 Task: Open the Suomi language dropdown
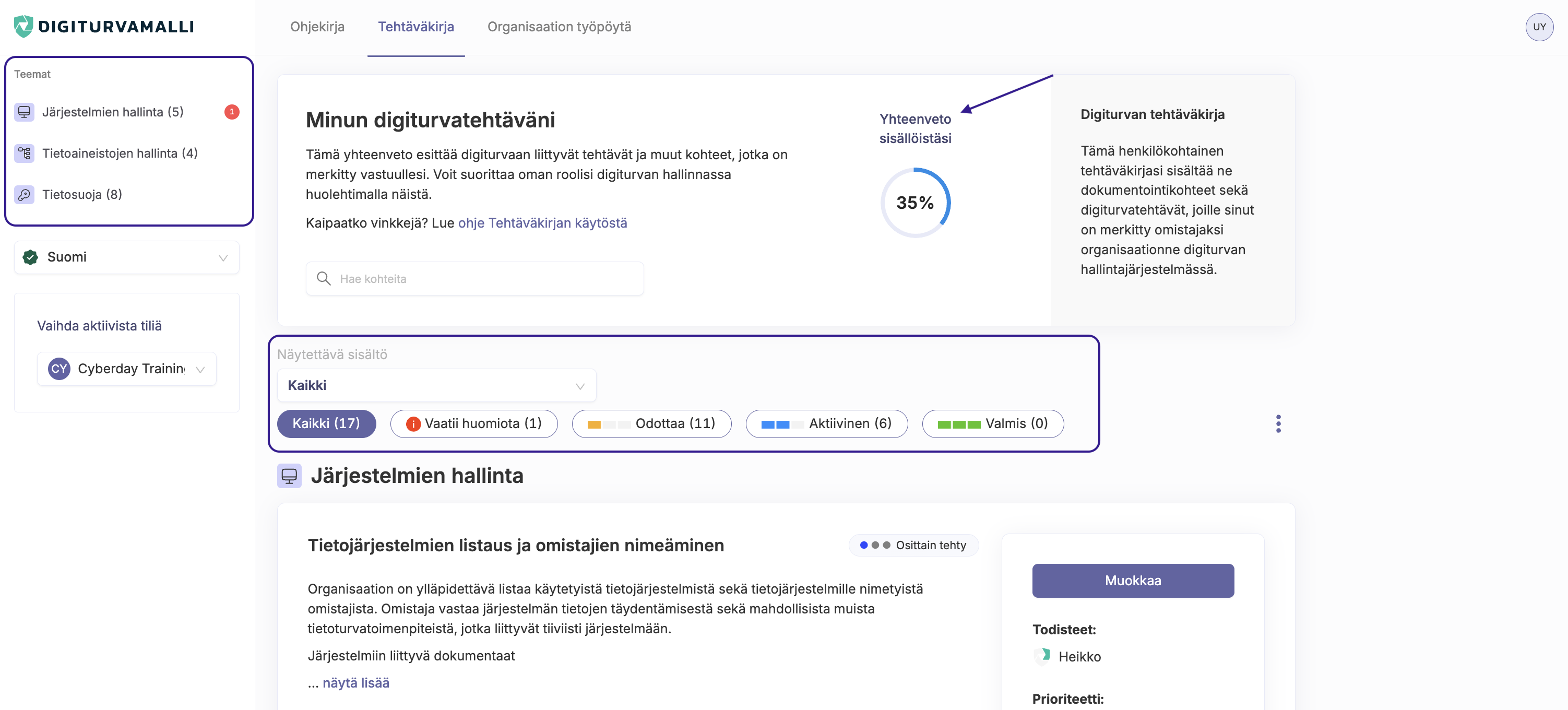point(127,257)
